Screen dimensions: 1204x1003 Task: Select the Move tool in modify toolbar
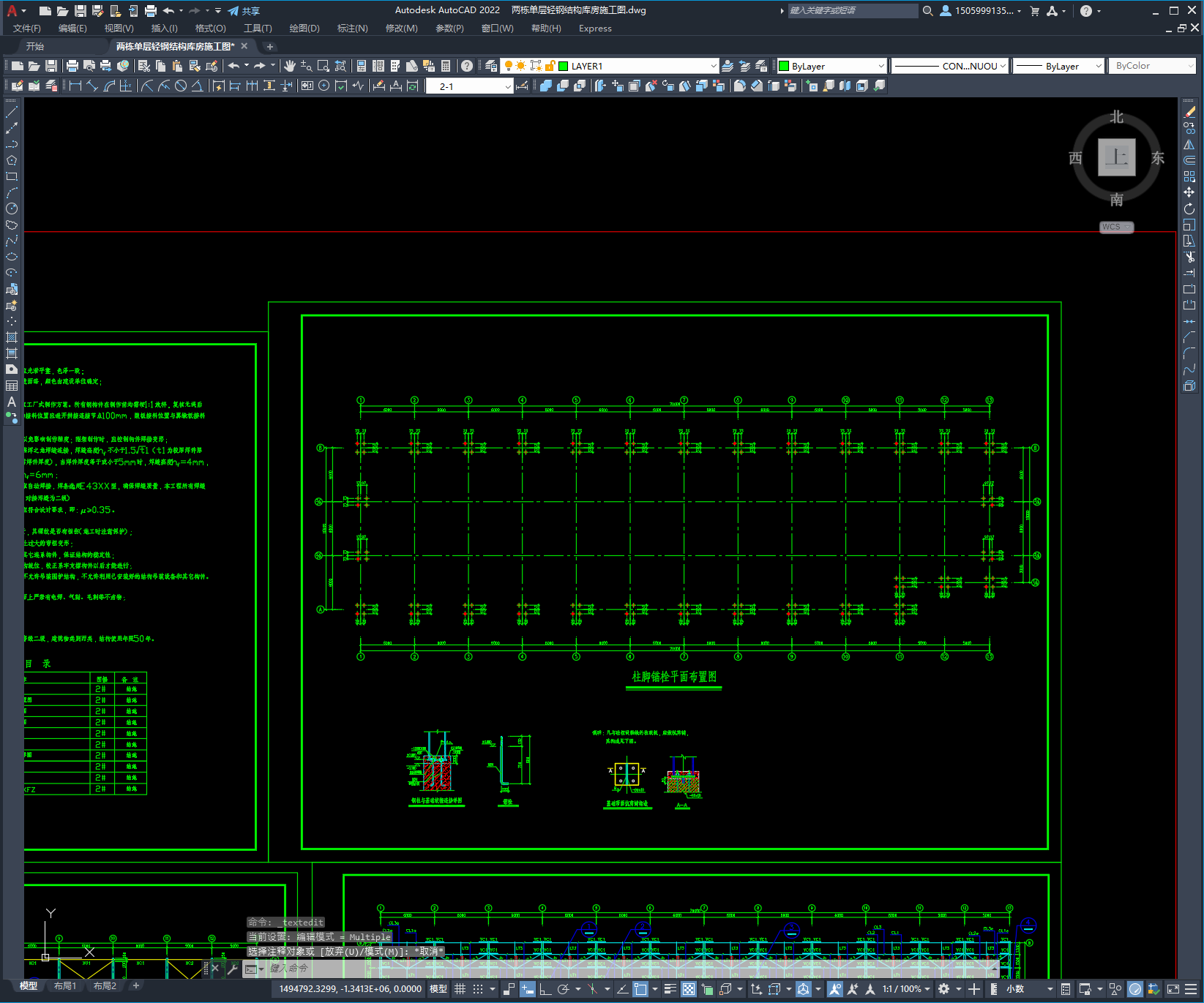1189,192
